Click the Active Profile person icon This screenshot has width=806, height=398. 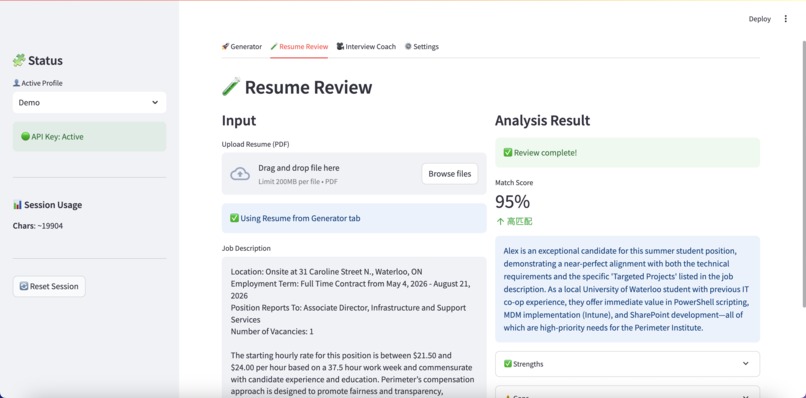(16, 83)
